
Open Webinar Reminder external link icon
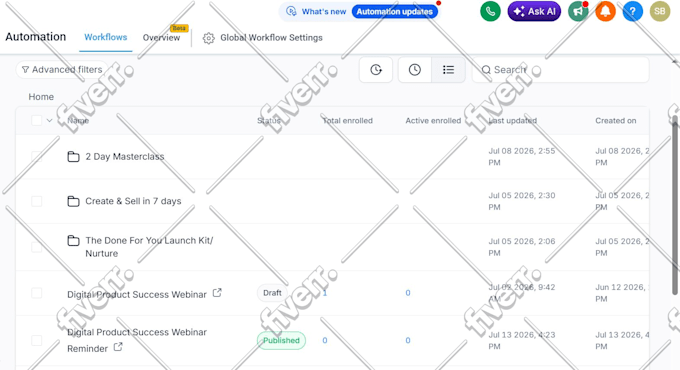(x=118, y=347)
